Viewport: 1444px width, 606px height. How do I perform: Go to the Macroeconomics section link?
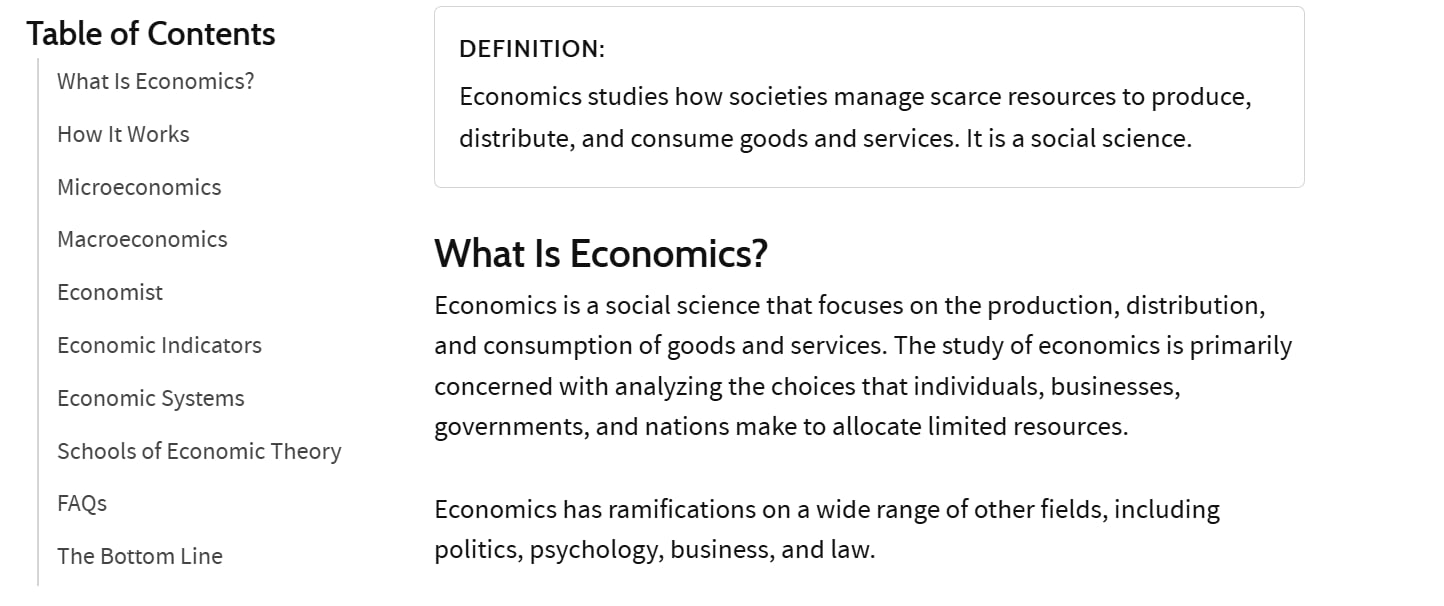point(142,239)
